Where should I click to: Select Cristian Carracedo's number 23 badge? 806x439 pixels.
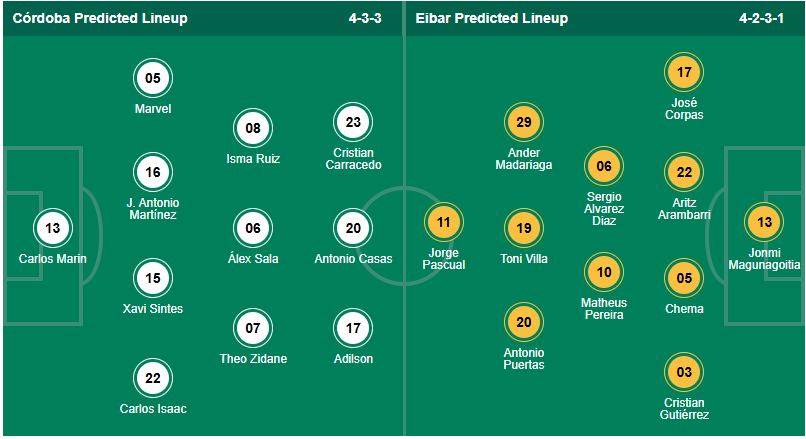pos(353,123)
